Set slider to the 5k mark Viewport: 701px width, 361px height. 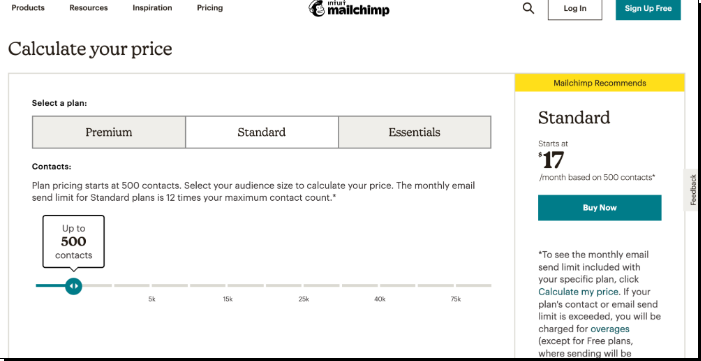[152, 285]
